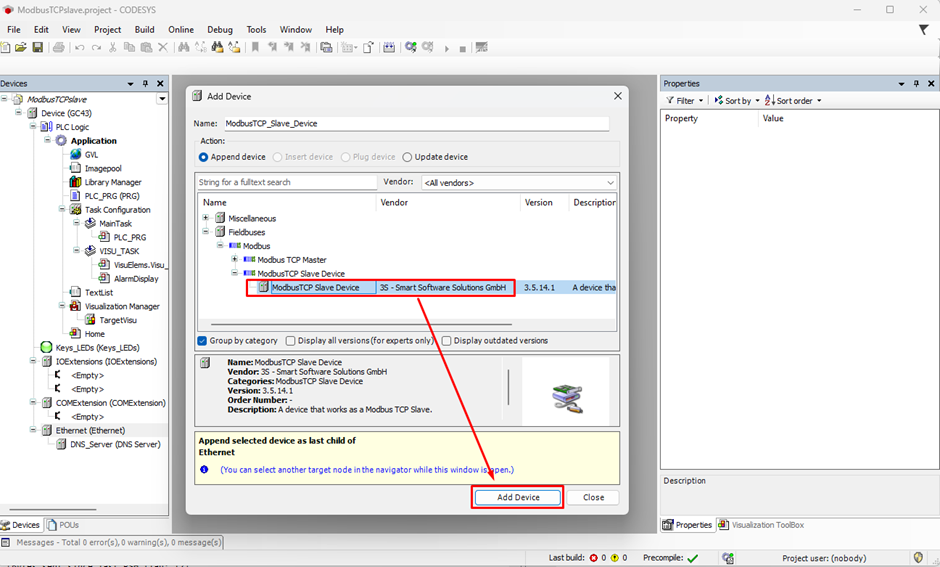Viewport: 940px width, 567px height.
Task: Click the Delete X icon in the toolbar
Action: point(162,47)
